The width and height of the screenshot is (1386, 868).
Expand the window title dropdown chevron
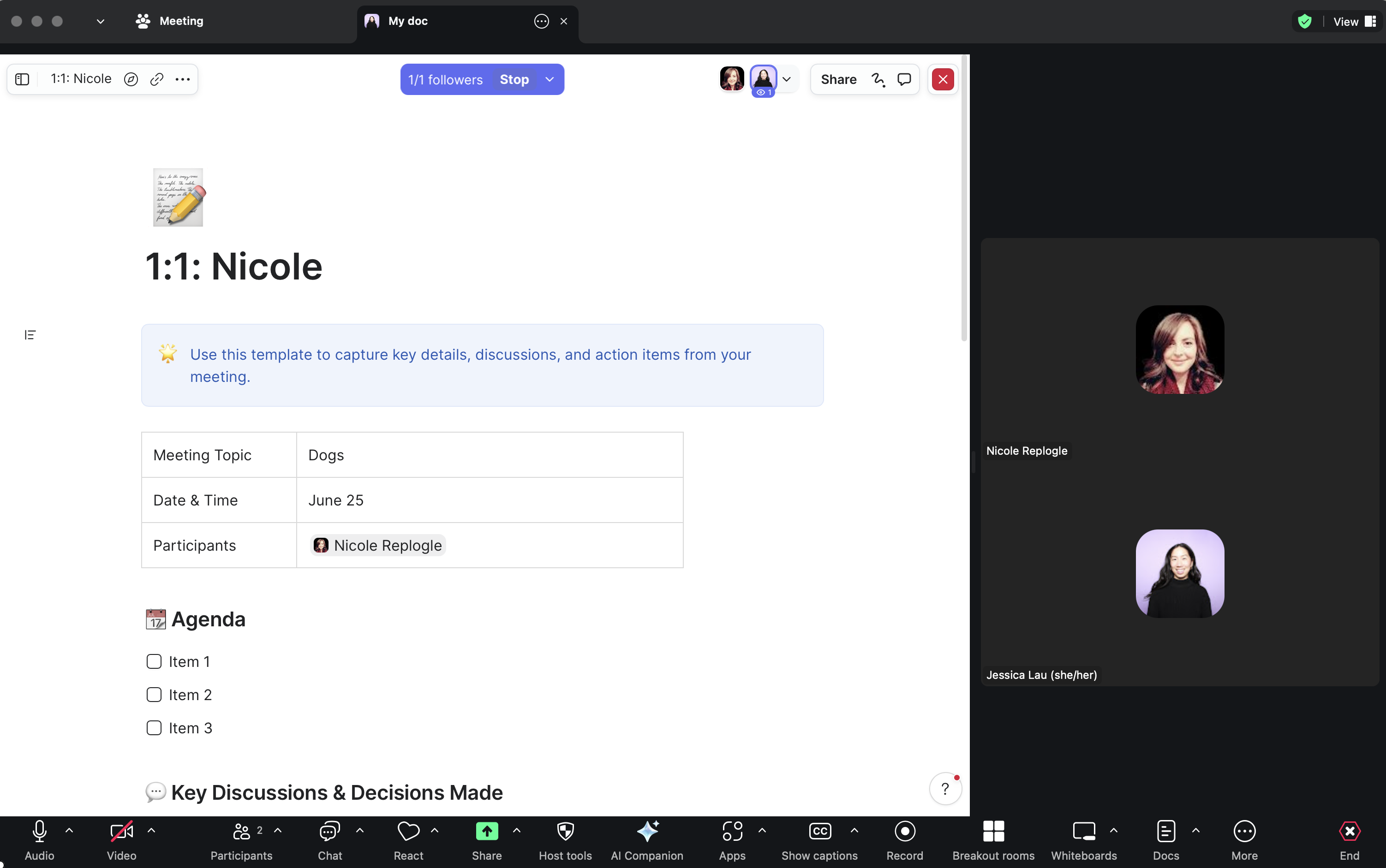click(x=101, y=22)
